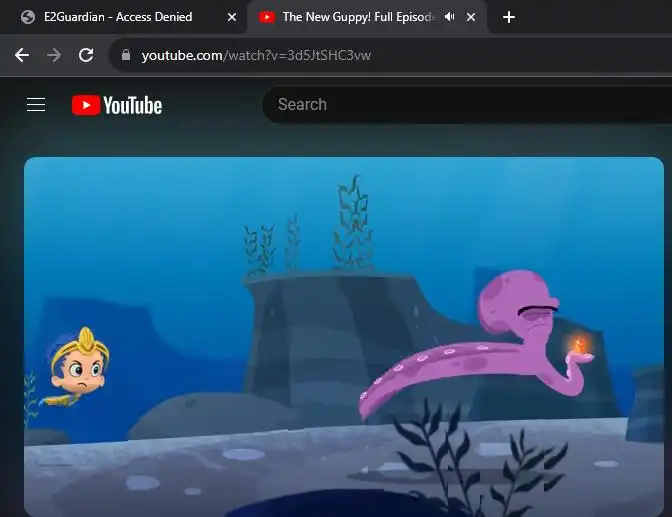The width and height of the screenshot is (672, 517).
Task: Mute the tab via its speaker icon
Action: click(x=449, y=17)
